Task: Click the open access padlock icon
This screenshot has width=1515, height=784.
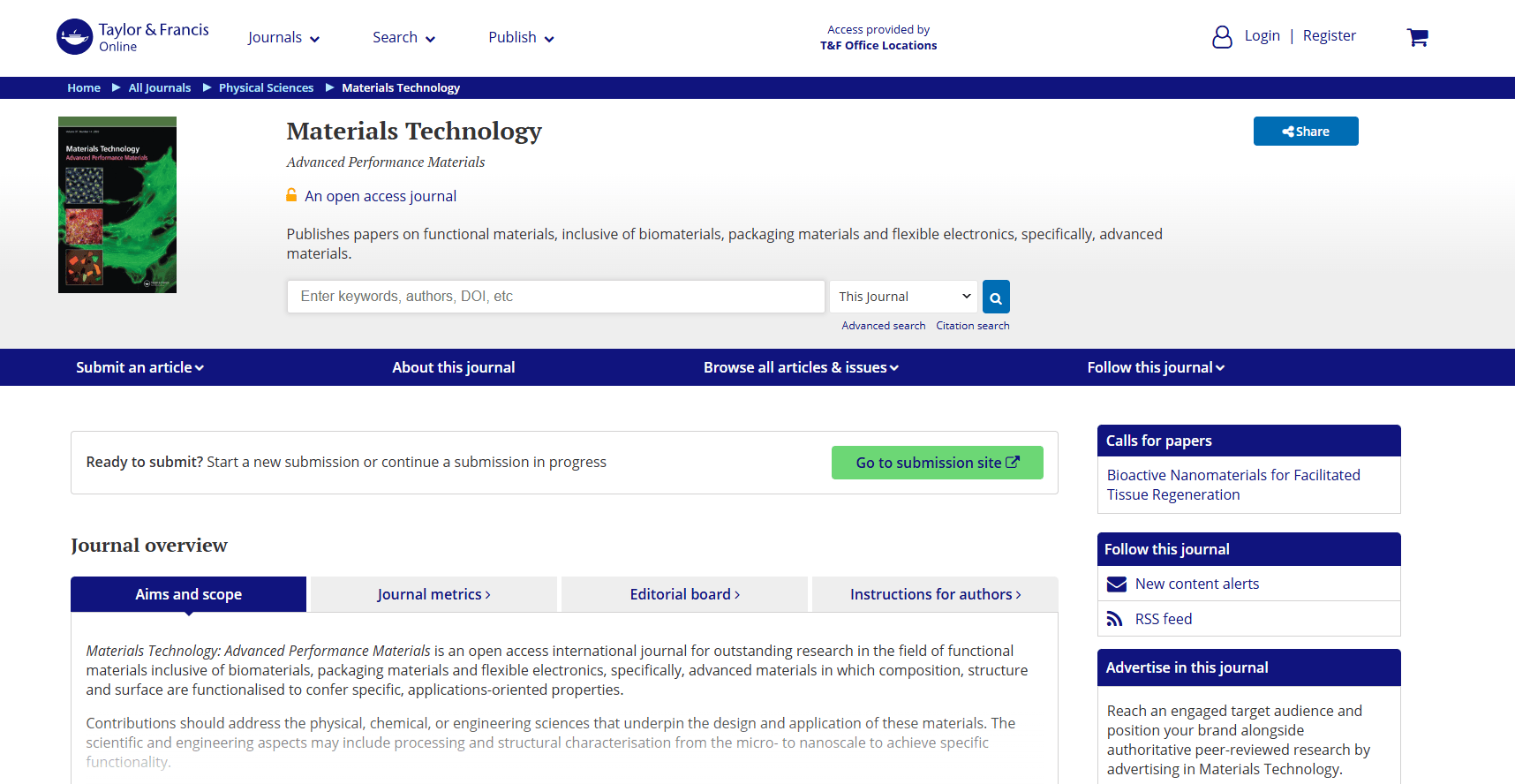Action: tap(291, 195)
